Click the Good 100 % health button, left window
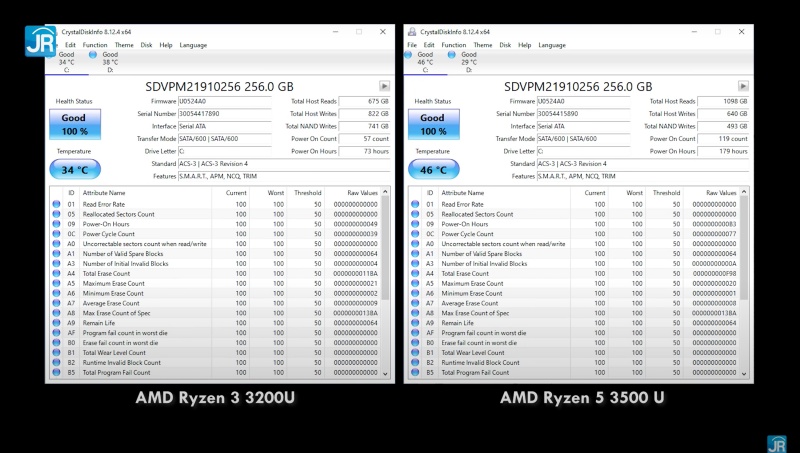Viewport: 800px width, 453px height. coord(74,124)
